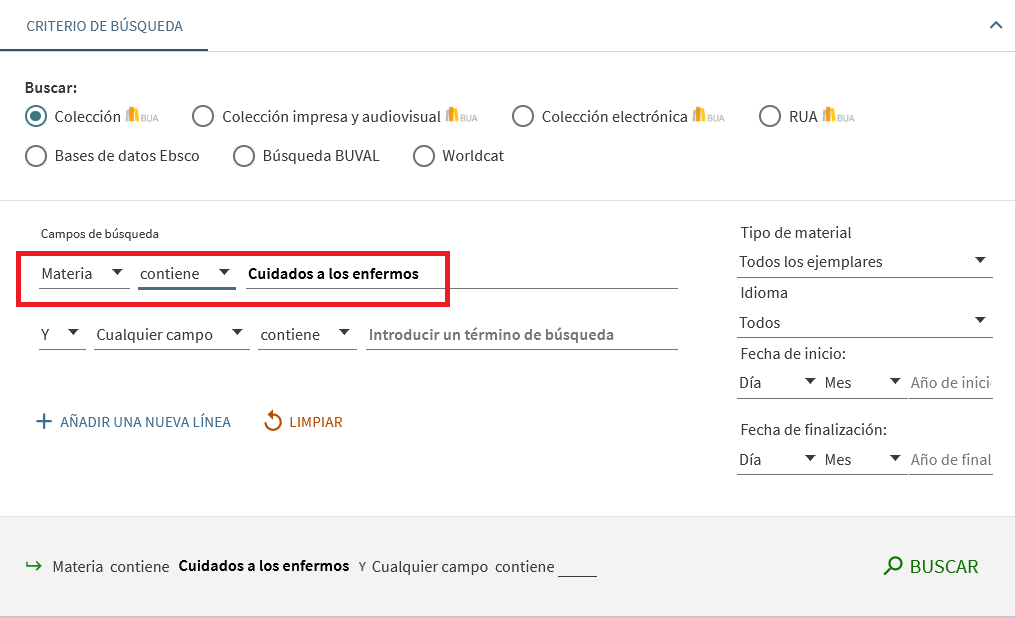1015x618 pixels.
Task: Open the Materia field dropdown
Action: (x=84, y=273)
